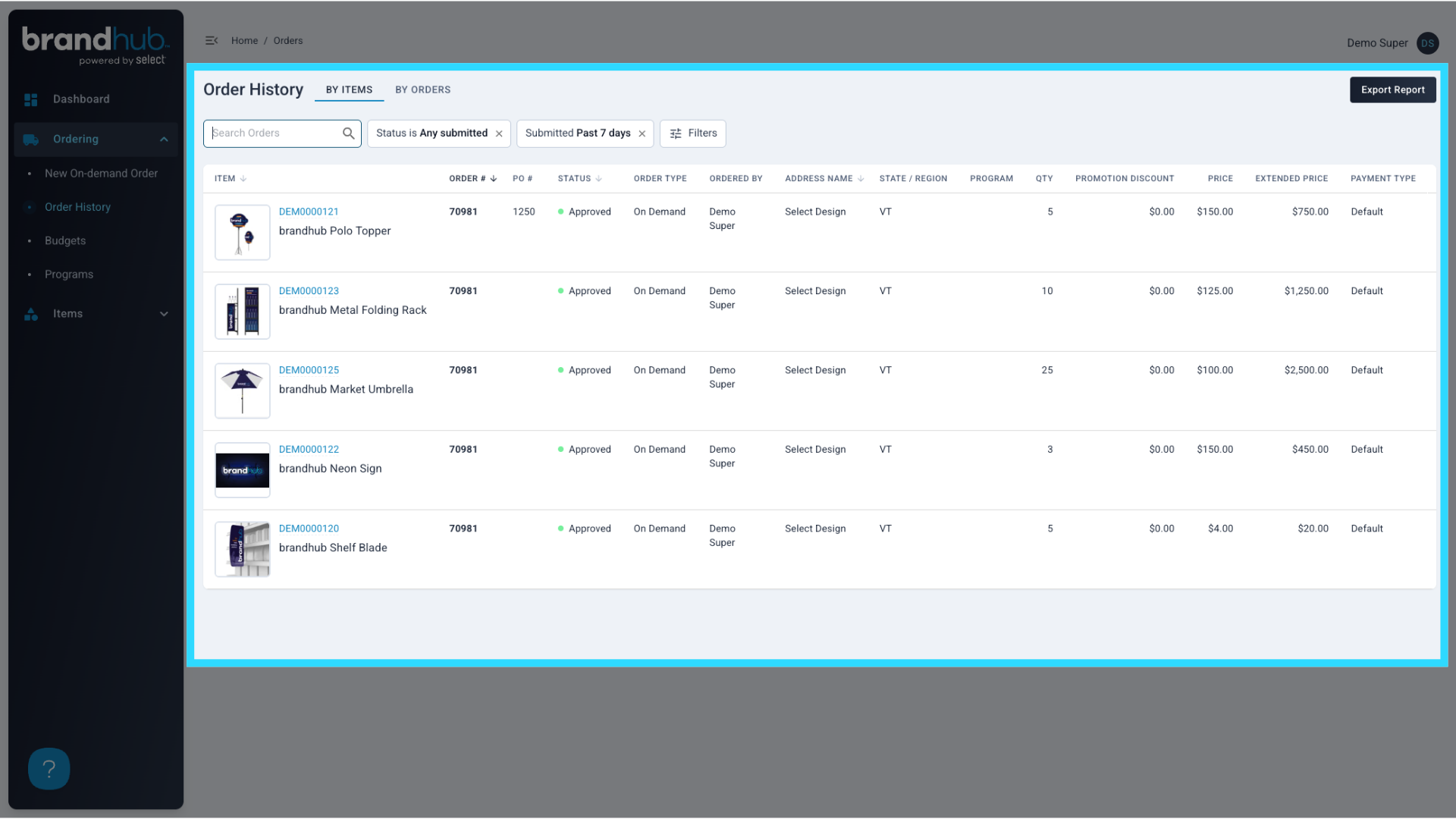1456x819 pixels.
Task: Collapse the left sidebar navigation
Action: [211, 40]
